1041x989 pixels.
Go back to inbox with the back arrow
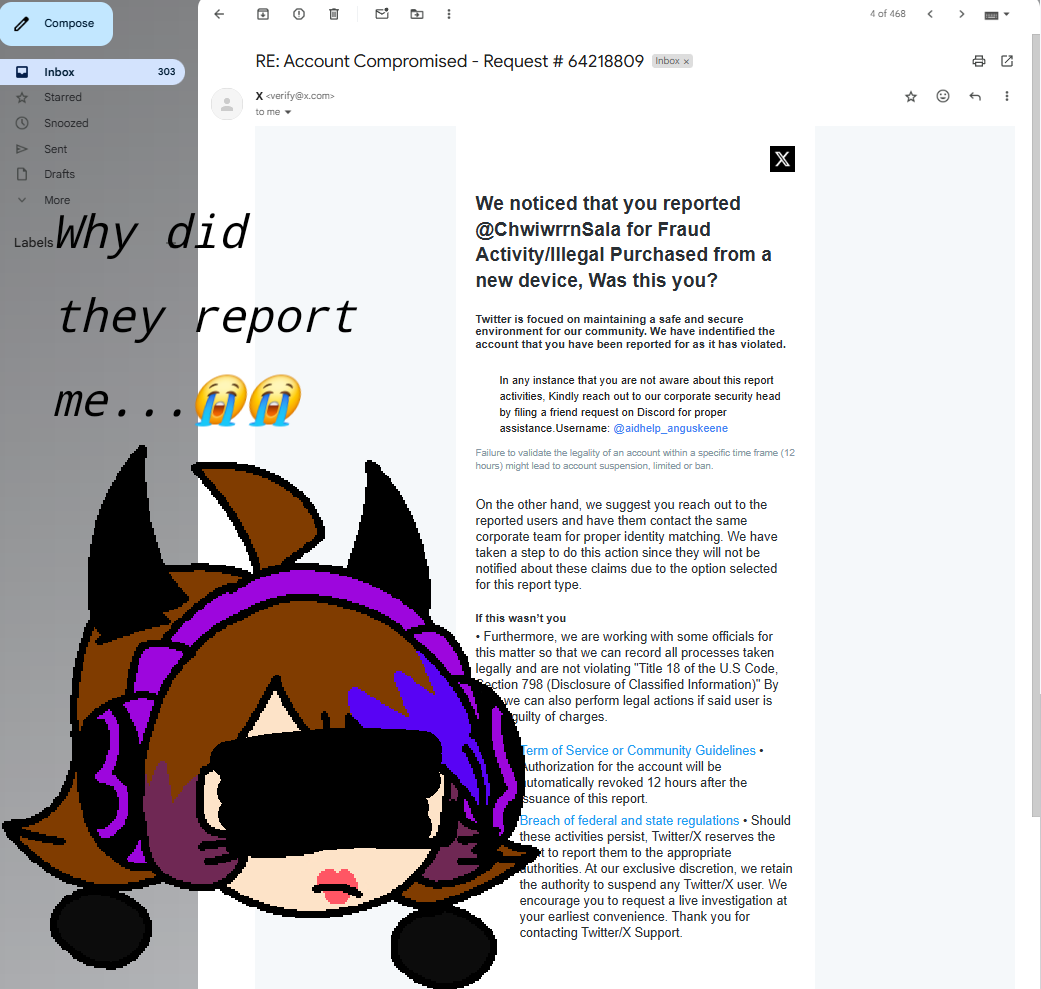pyautogui.click(x=219, y=14)
